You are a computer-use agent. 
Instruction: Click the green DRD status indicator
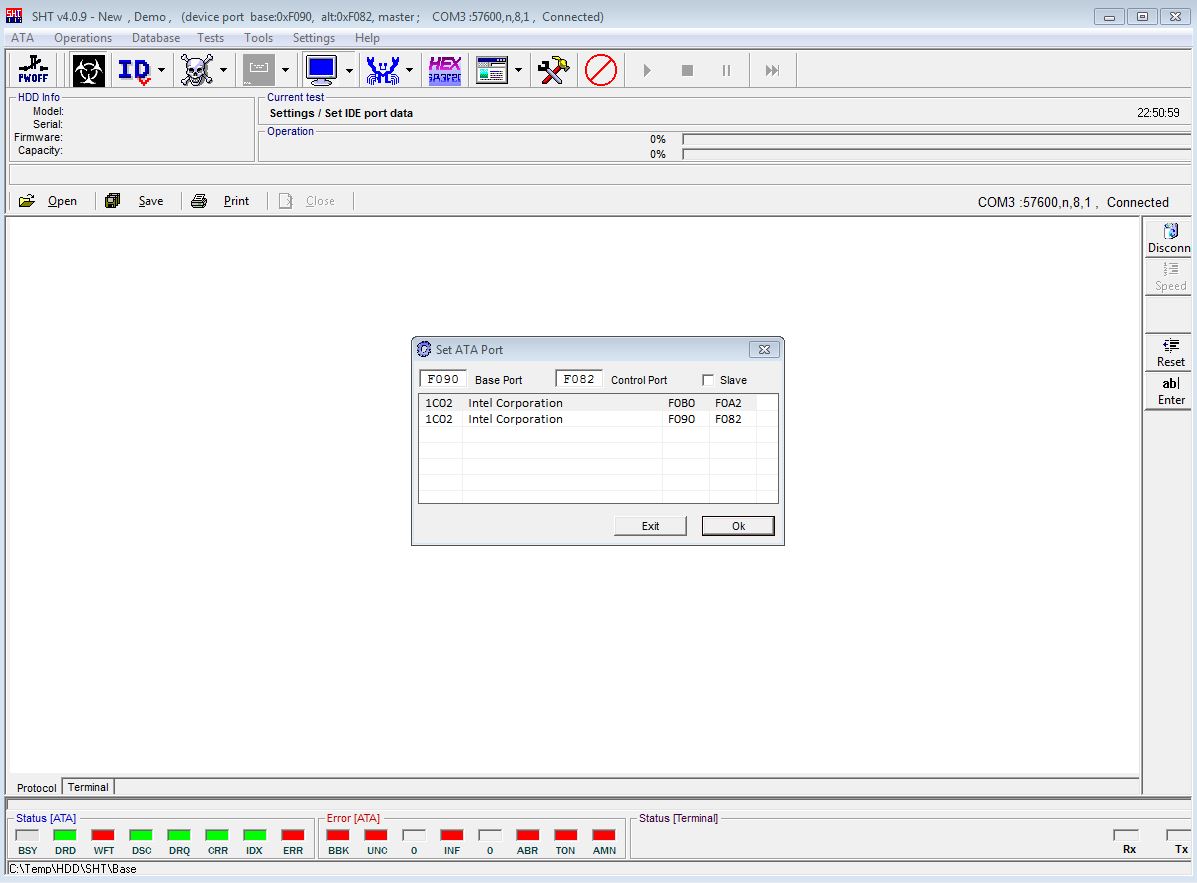click(x=66, y=835)
